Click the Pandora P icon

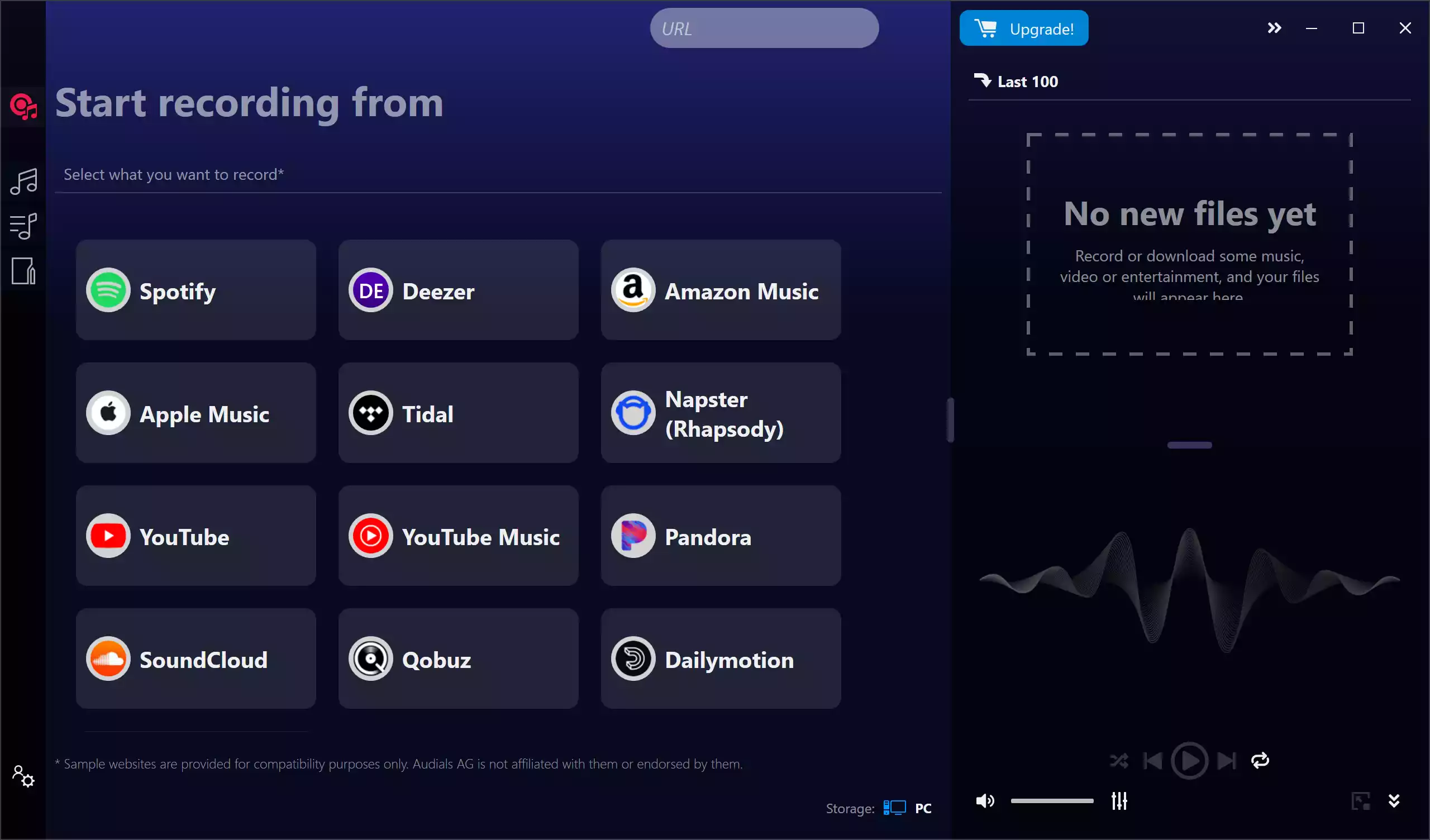tap(633, 536)
